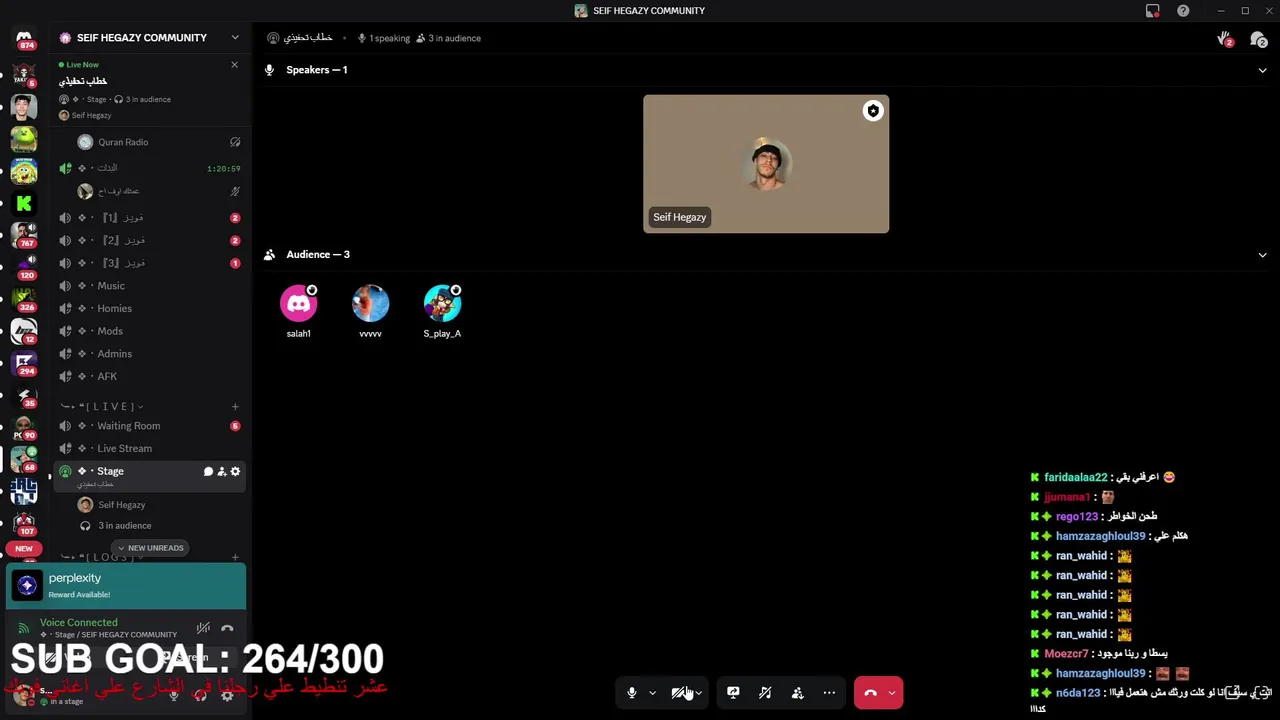Open the server with 294 badge
The width and height of the screenshot is (1280, 720).
tap(24, 364)
